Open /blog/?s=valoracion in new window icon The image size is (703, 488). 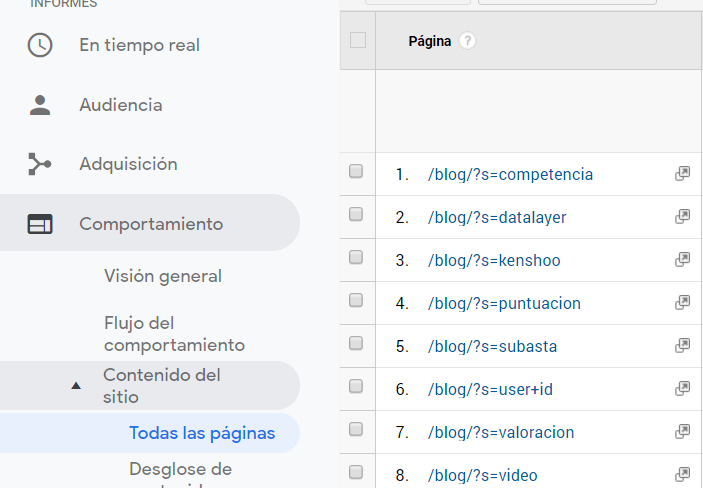tap(682, 431)
